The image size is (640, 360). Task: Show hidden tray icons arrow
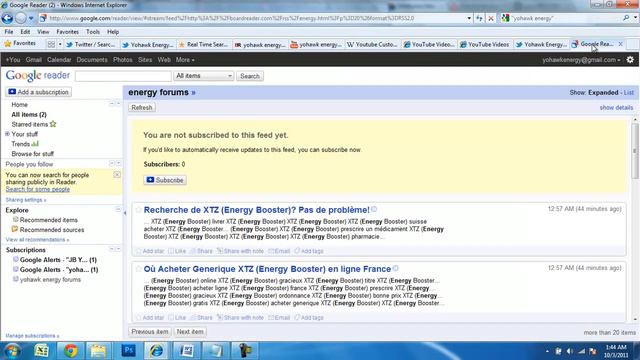[547, 351]
